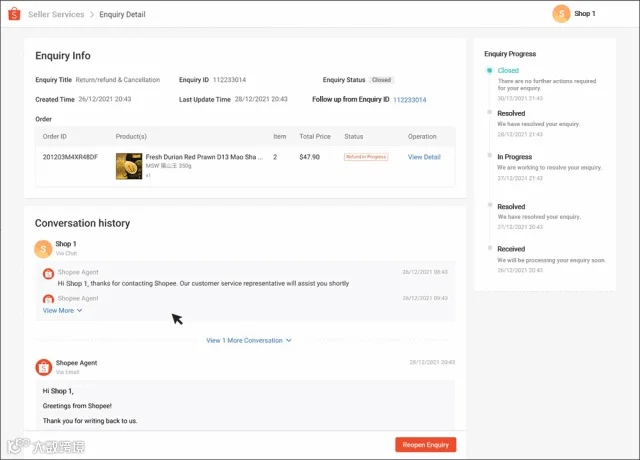The width and height of the screenshot is (640, 460).
Task: Click the In Progress step dot
Action: [489, 155]
